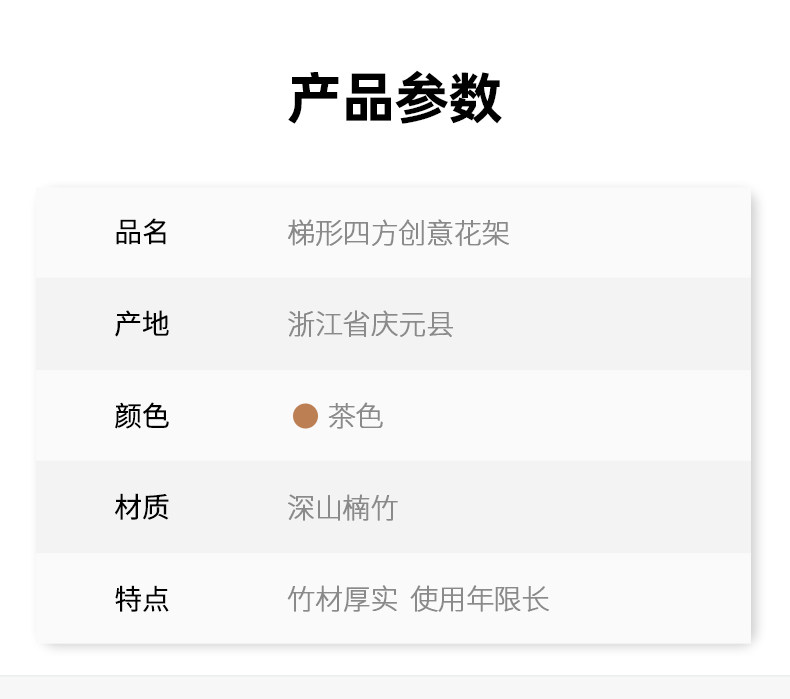Viewport: 790px width, 699px height.
Task: Click the 使用年限长 feature text
Action: (480, 599)
